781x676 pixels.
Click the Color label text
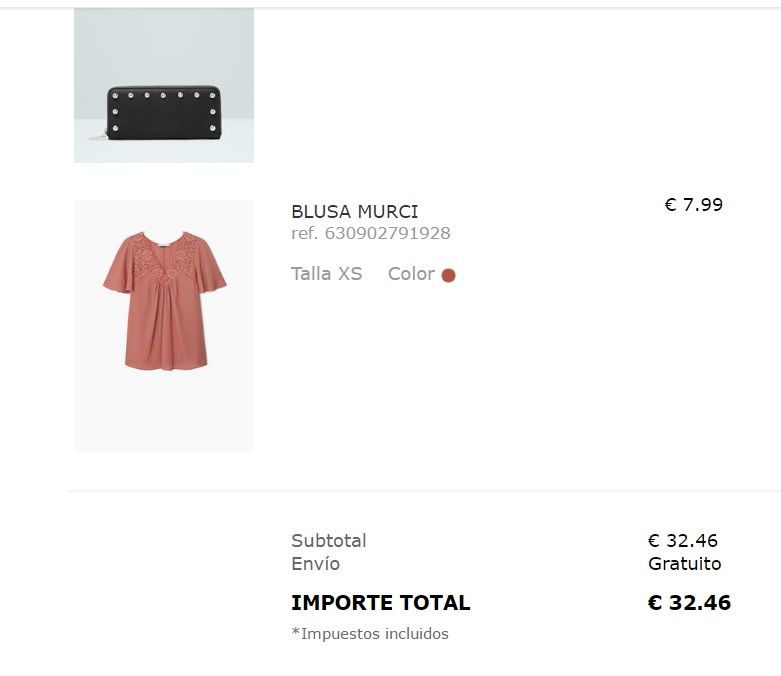[411, 274]
